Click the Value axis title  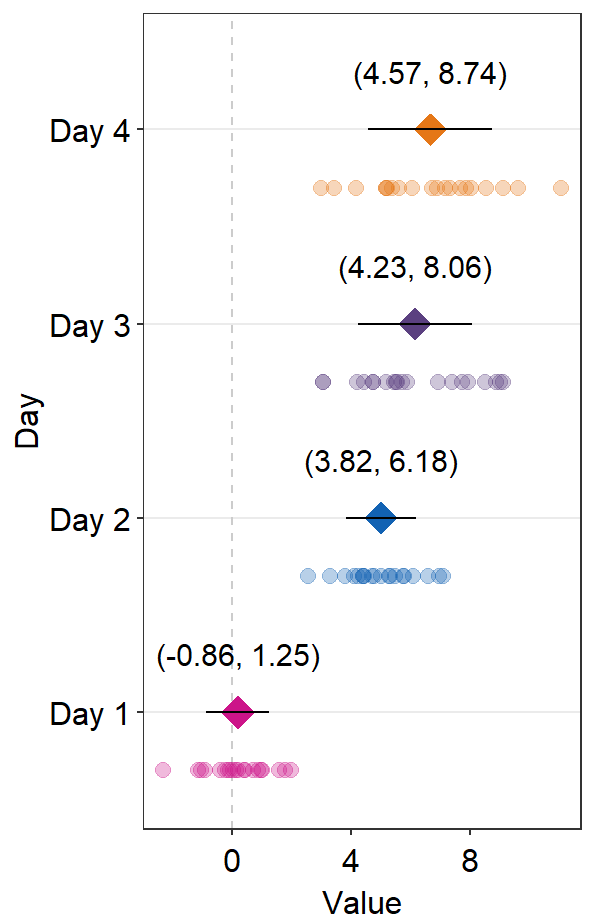pyautogui.click(x=362, y=903)
